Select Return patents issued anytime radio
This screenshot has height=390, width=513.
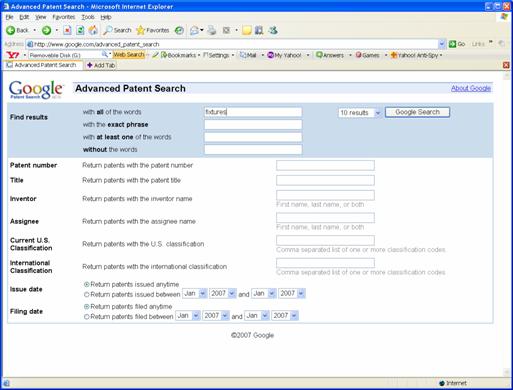click(x=87, y=284)
